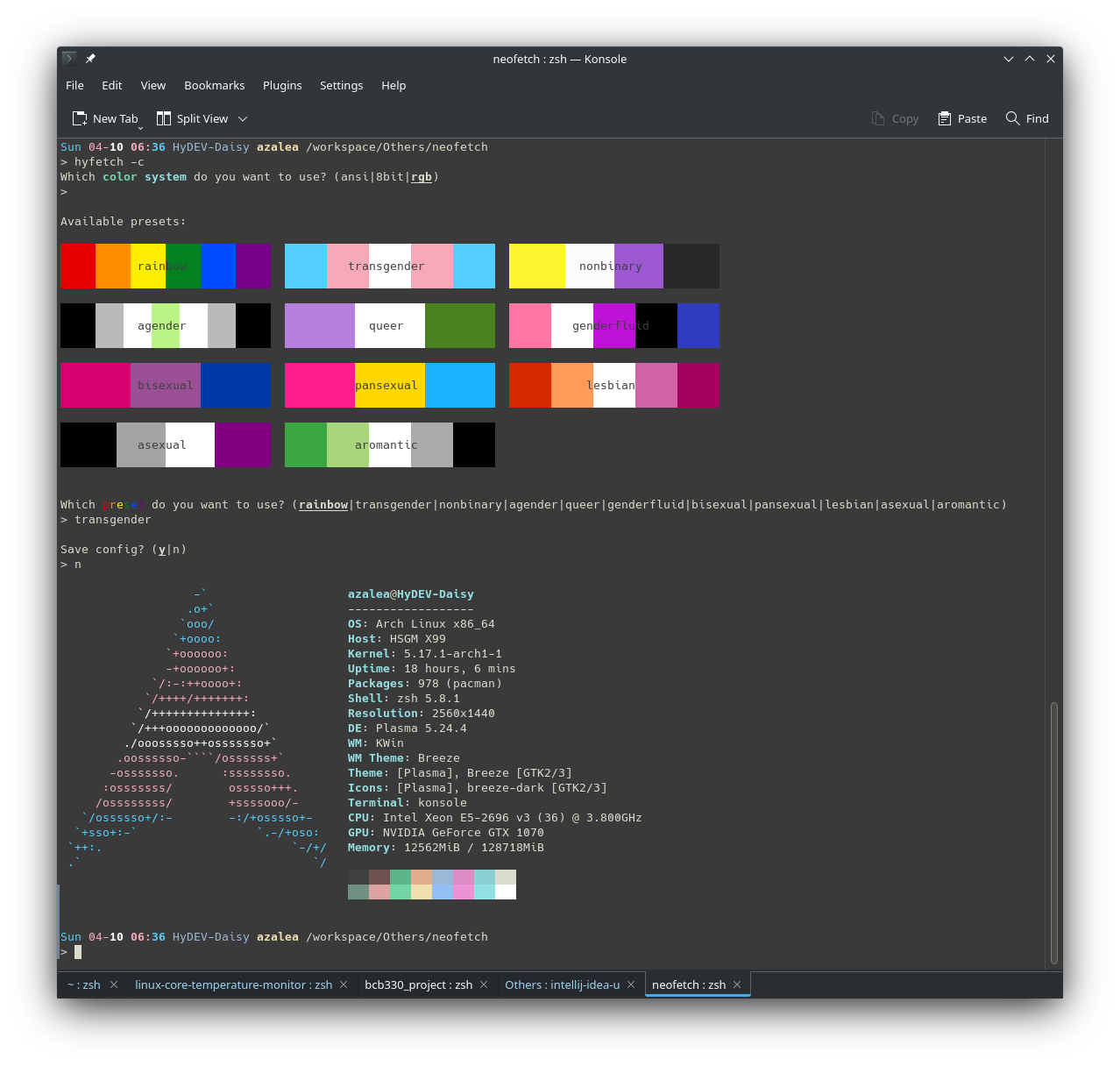Click the transgender preset swatch
This screenshot has width=1120, height=1066.
tap(390, 266)
